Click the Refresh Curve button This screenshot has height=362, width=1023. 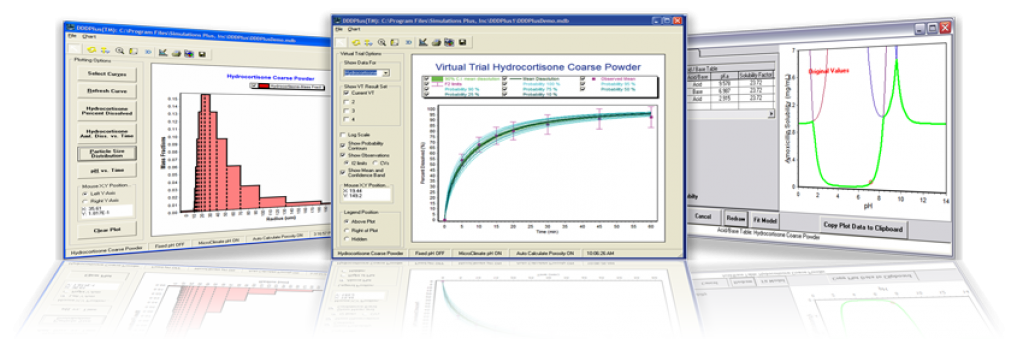pos(107,91)
